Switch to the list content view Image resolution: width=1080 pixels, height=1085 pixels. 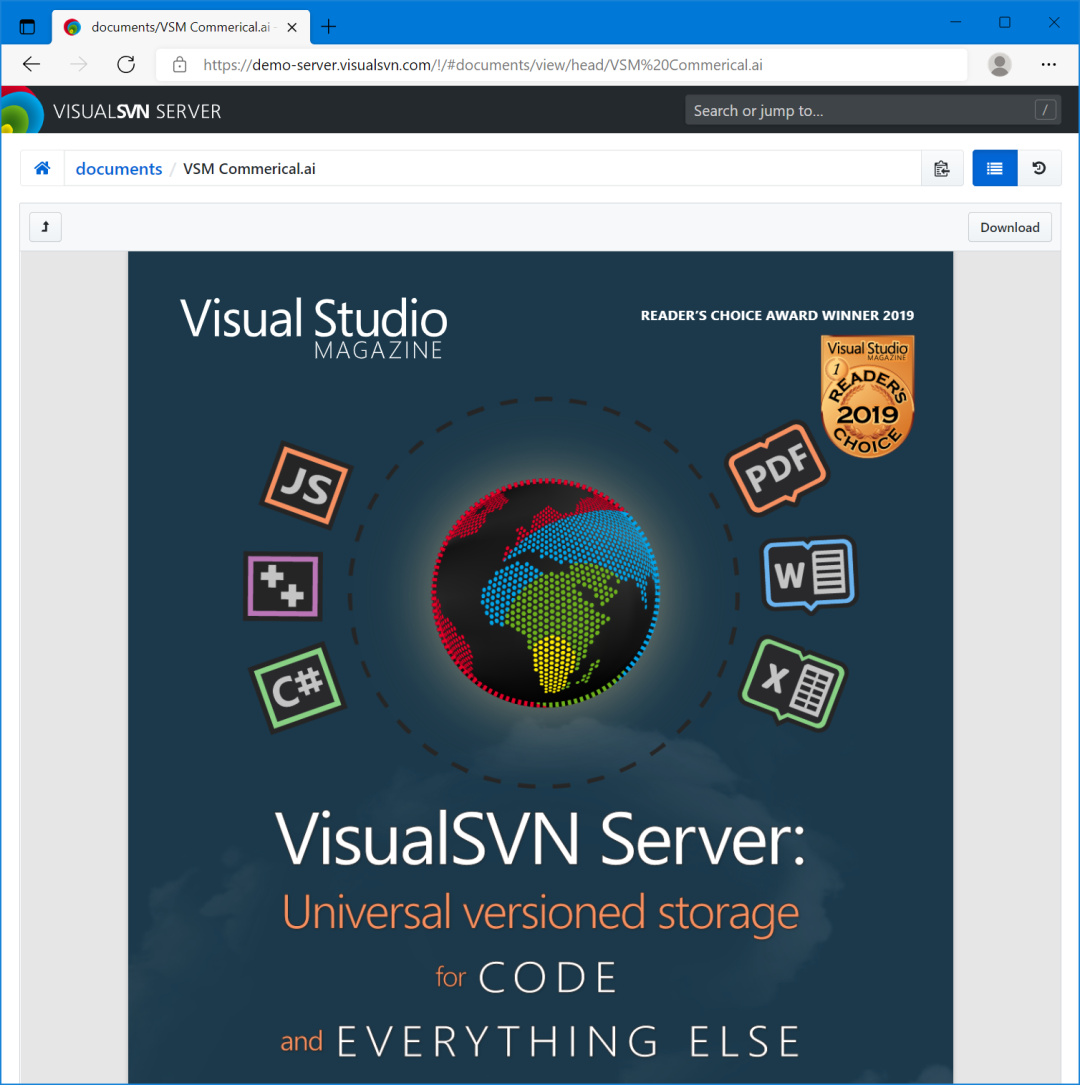point(994,168)
